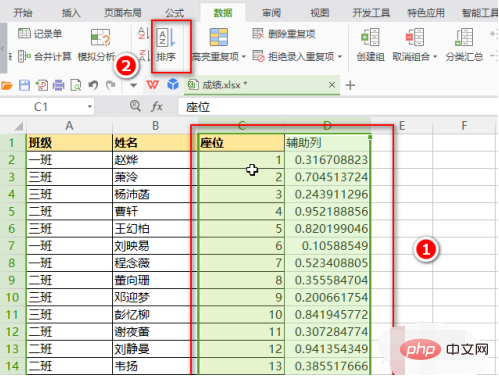The image size is (499, 382).
Task: Click the 合并计算 consolidate icon
Action: [x=24, y=56]
